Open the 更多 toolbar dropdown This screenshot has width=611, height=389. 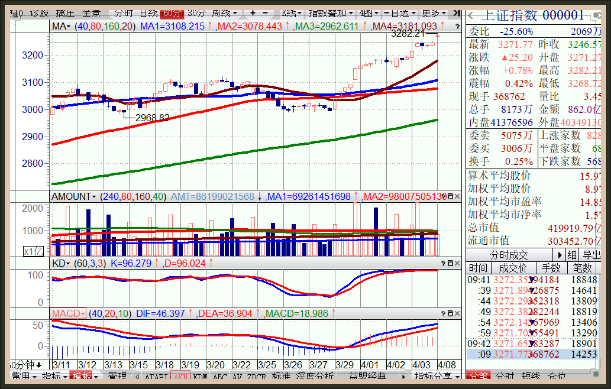[x=433, y=13]
